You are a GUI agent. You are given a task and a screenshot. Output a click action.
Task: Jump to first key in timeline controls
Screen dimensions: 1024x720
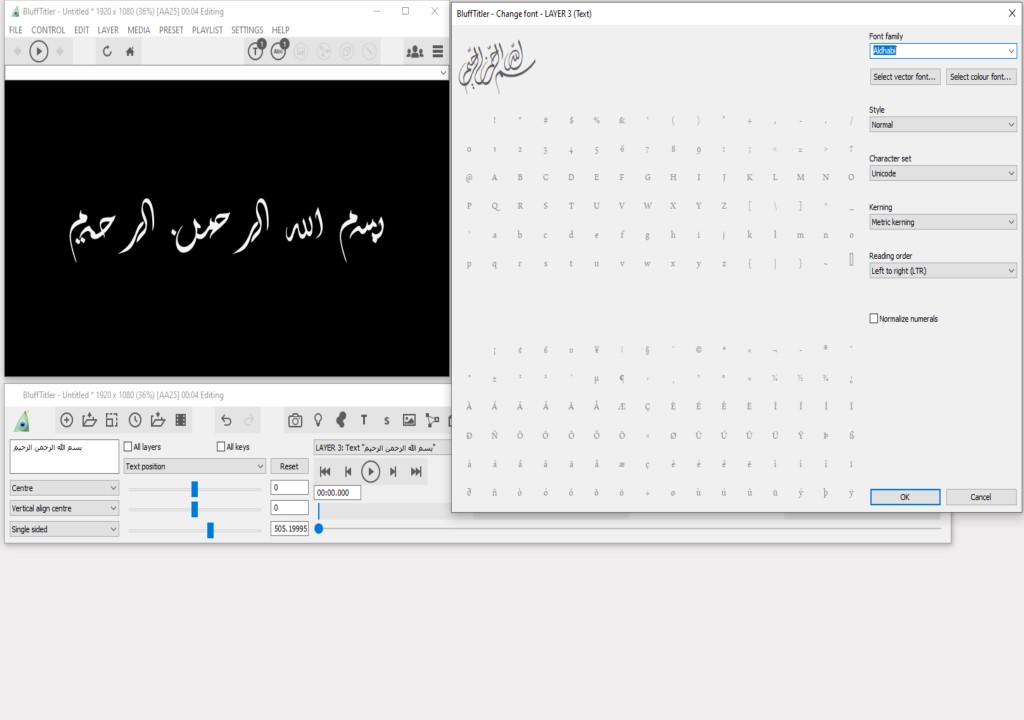click(325, 472)
